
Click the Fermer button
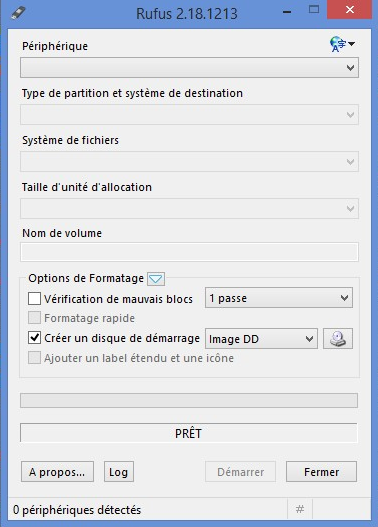click(x=322, y=472)
